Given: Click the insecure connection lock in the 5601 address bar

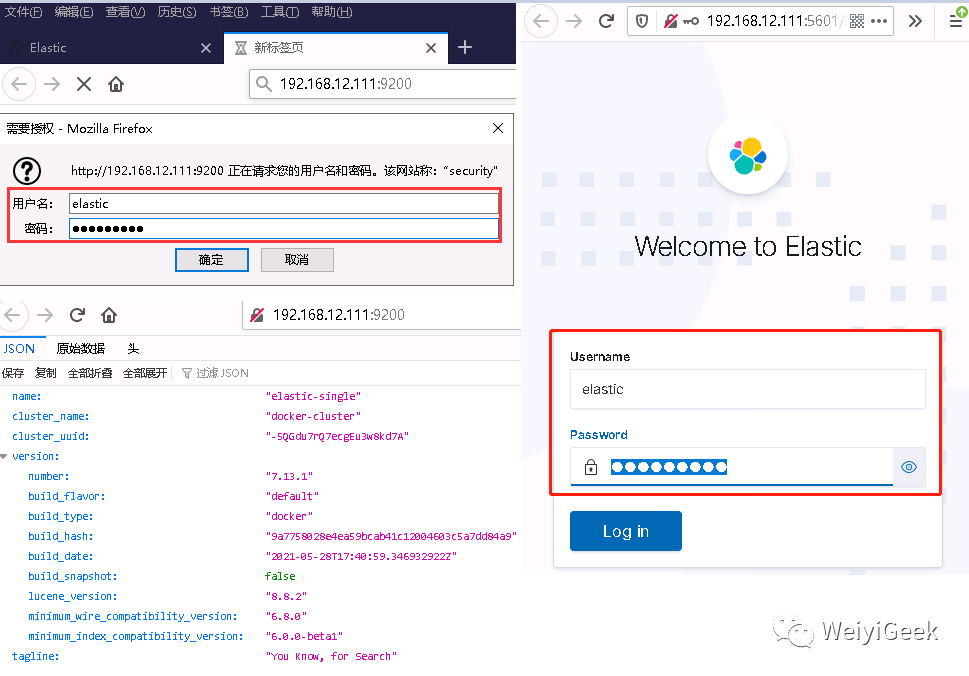Looking at the screenshot, I should [671, 21].
